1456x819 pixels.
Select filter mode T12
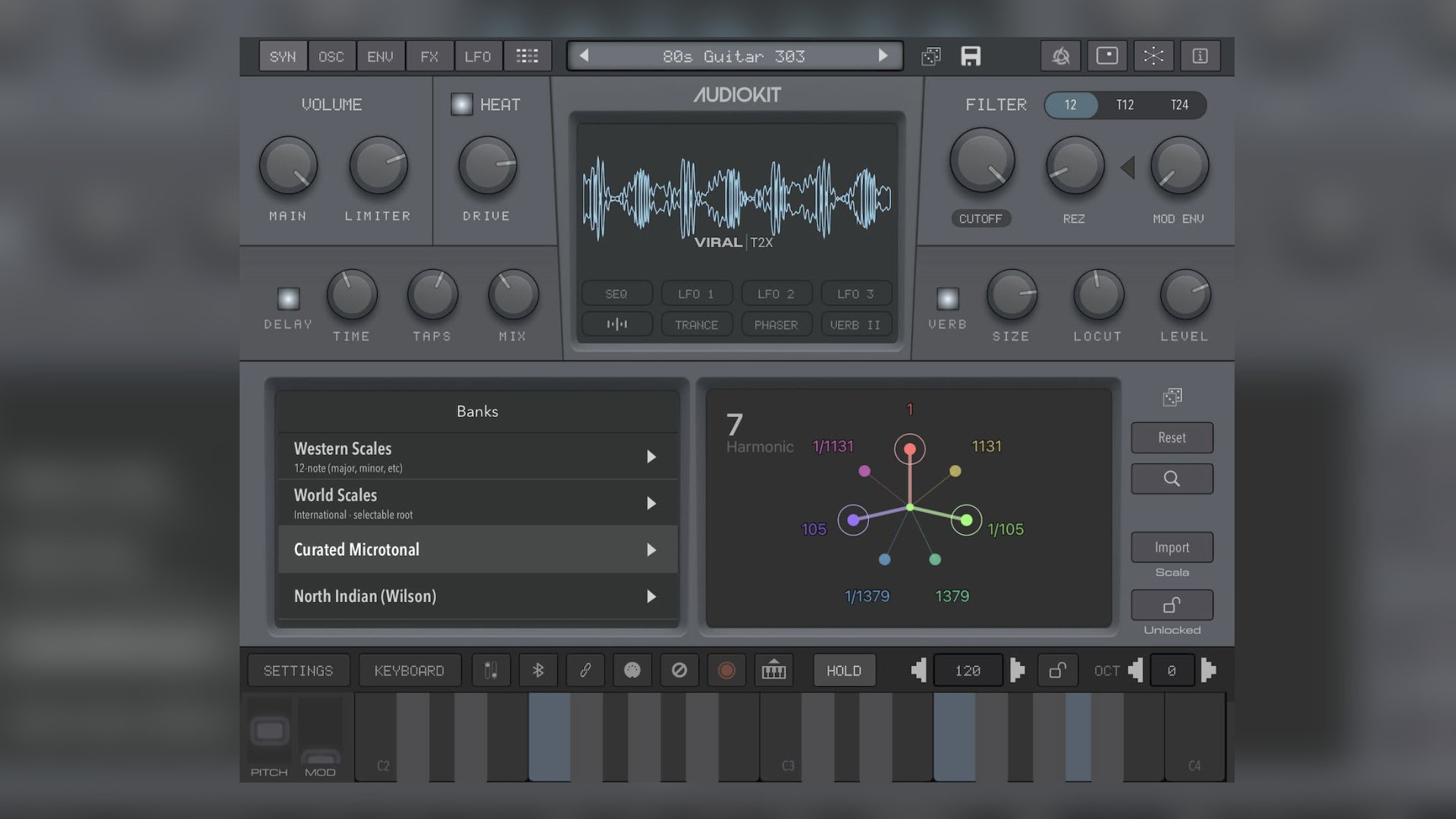(1125, 105)
